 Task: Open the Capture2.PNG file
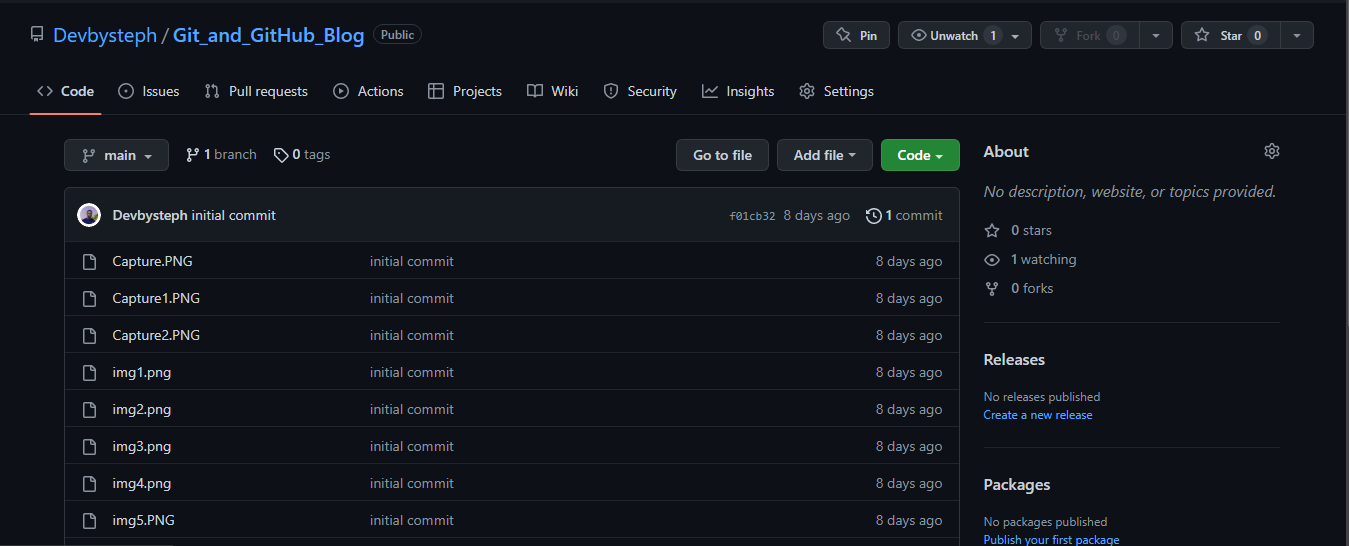156,335
